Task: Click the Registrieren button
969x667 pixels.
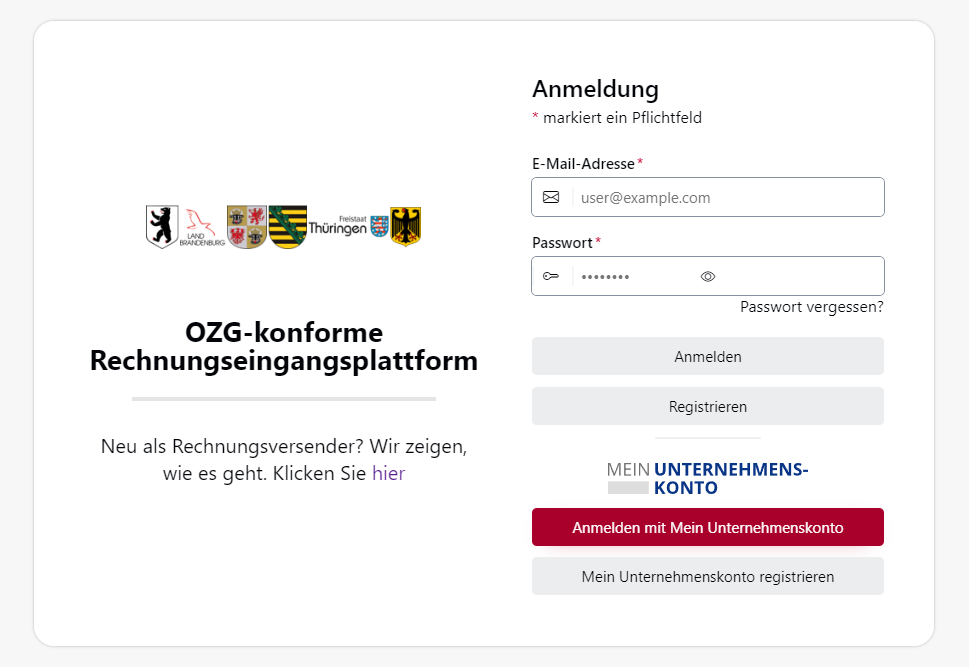Action: point(707,406)
